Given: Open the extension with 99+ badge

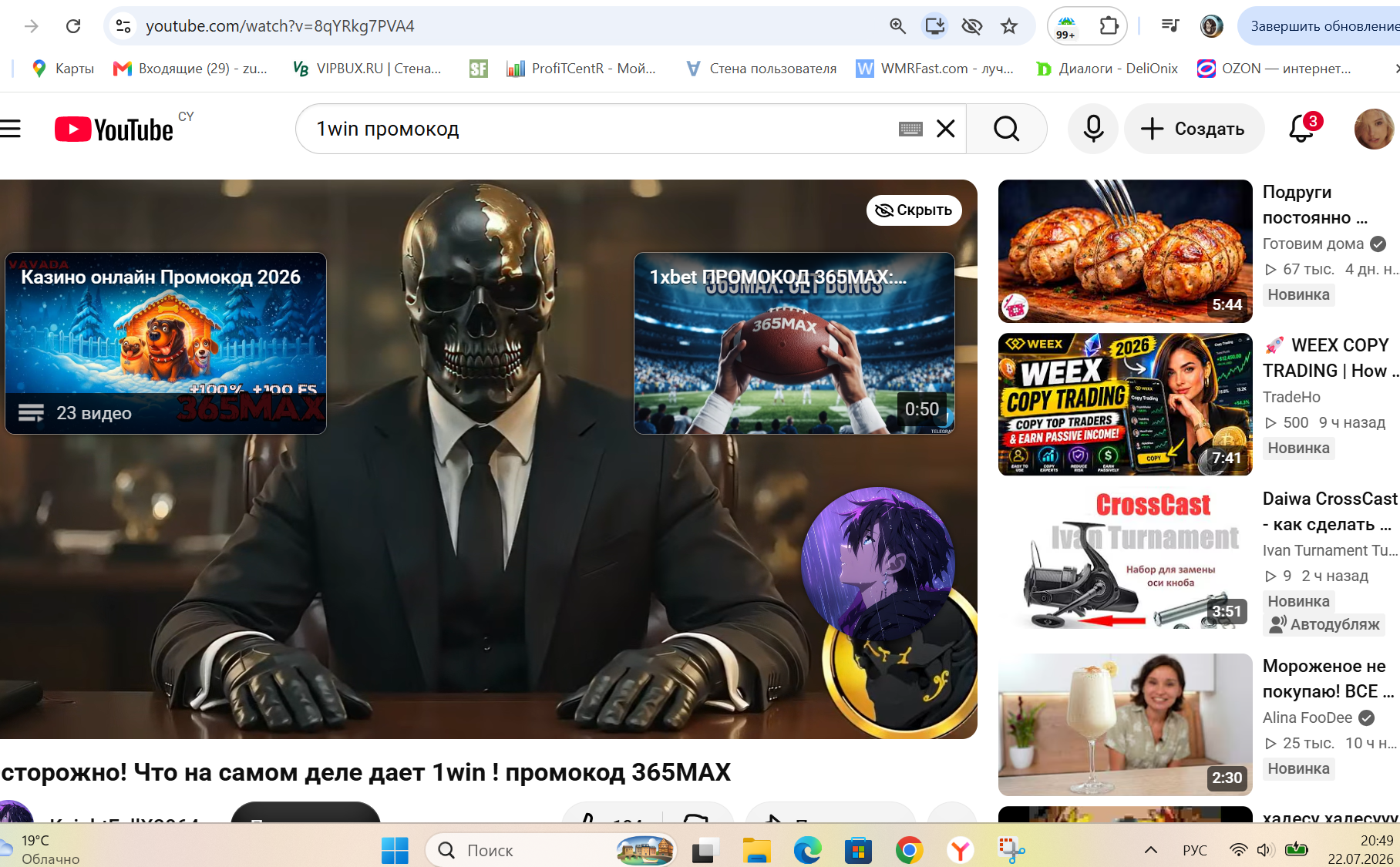Looking at the screenshot, I should coord(1066,27).
